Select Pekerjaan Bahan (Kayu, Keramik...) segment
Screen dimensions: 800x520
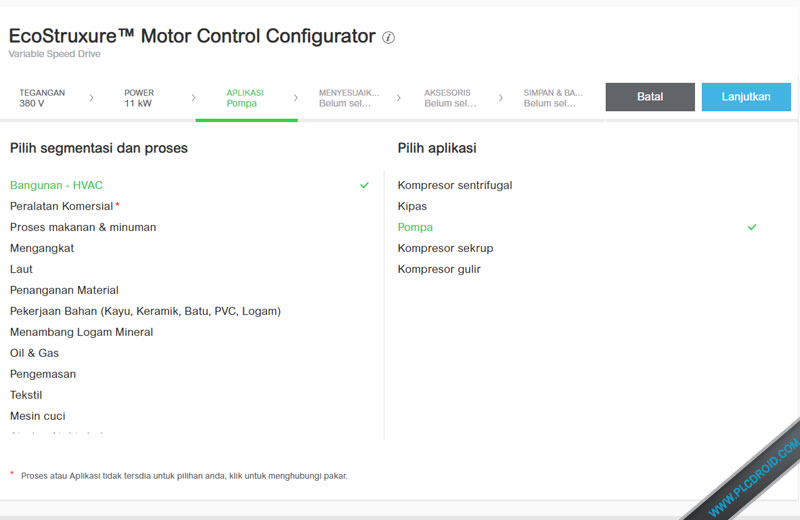[x=145, y=311]
